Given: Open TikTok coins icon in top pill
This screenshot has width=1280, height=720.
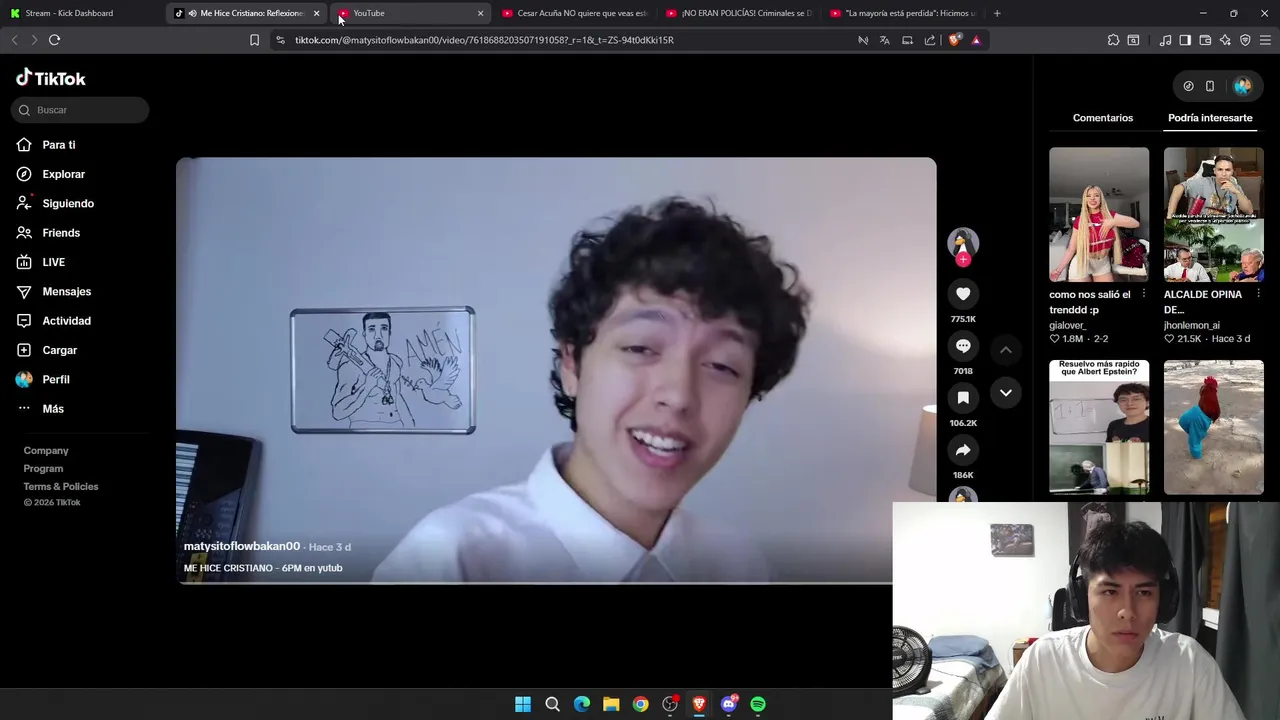Looking at the screenshot, I should [x=1188, y=86].
